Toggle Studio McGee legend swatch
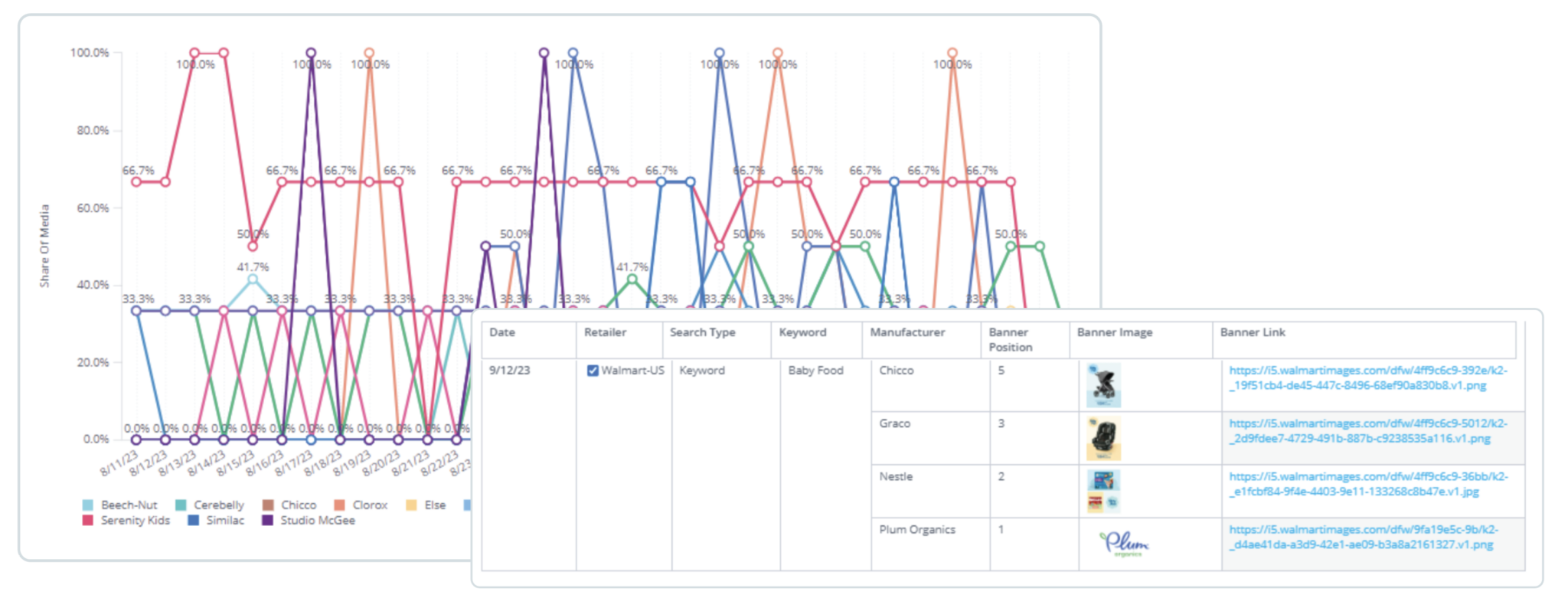This screenshot has height=608, width=1568. pos(267,521)
